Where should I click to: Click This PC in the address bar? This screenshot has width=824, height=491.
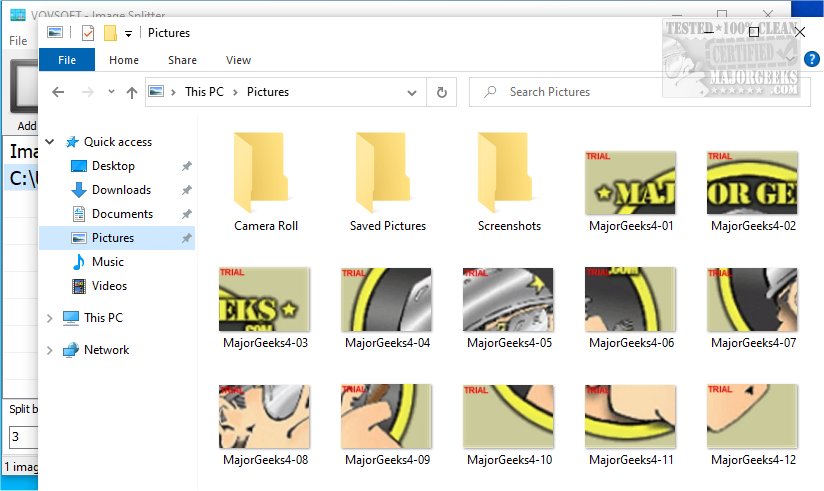(x=204, y=91)
